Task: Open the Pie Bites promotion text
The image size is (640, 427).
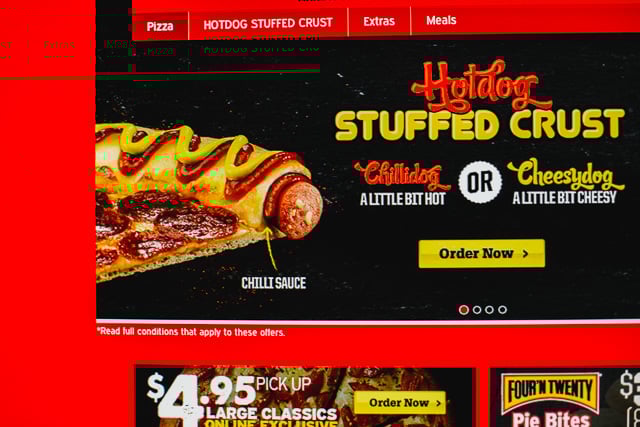Action: [551, 420]
